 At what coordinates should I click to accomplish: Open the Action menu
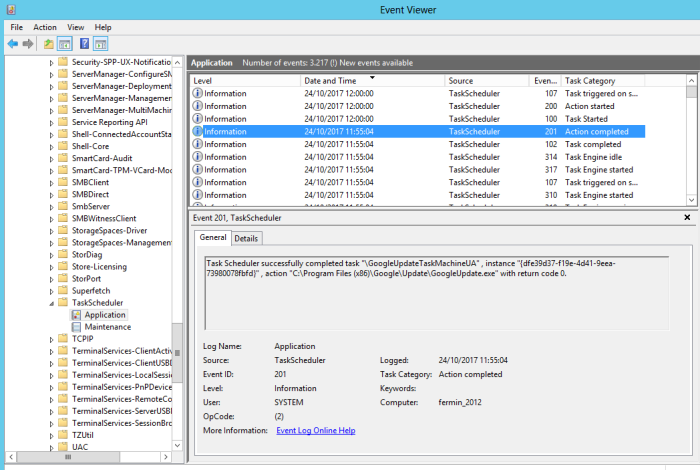(45, 27)
